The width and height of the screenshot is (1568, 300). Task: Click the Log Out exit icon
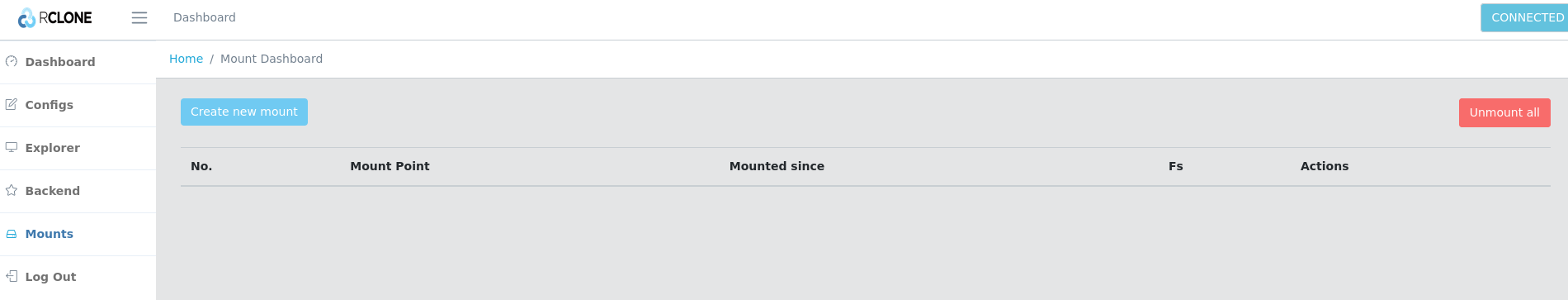pyautogui.click(x=12, y=276)
